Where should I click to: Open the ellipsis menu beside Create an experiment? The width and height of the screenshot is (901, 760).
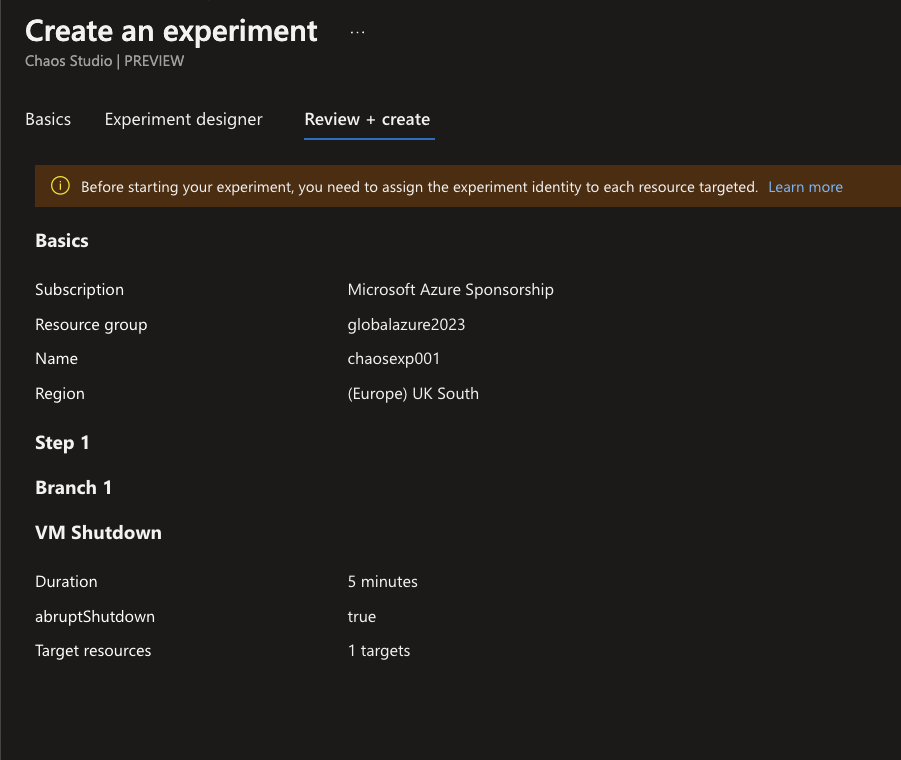coord(357,33)
